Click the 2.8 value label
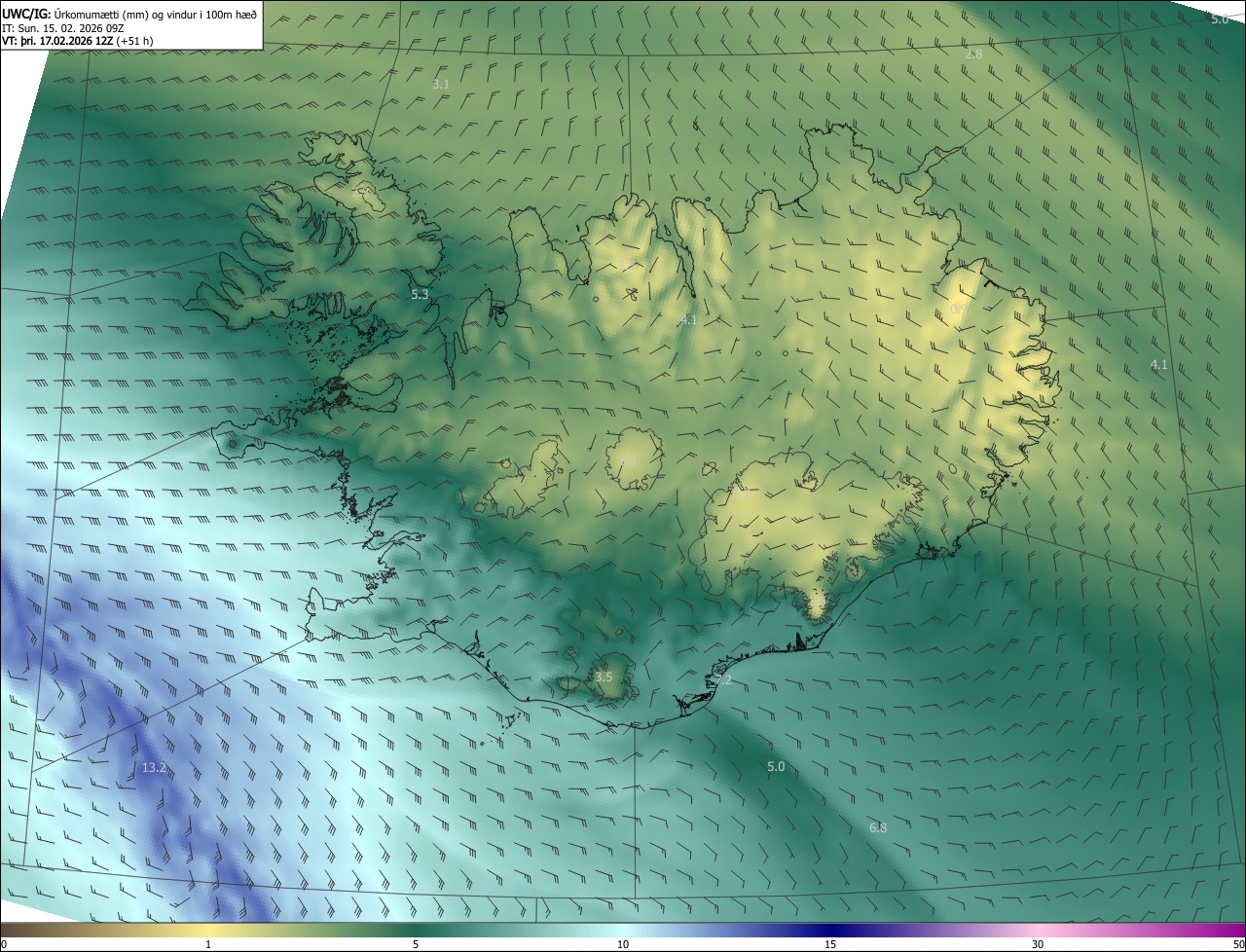This screenshot has height=952, width=1246. (973, 55)
